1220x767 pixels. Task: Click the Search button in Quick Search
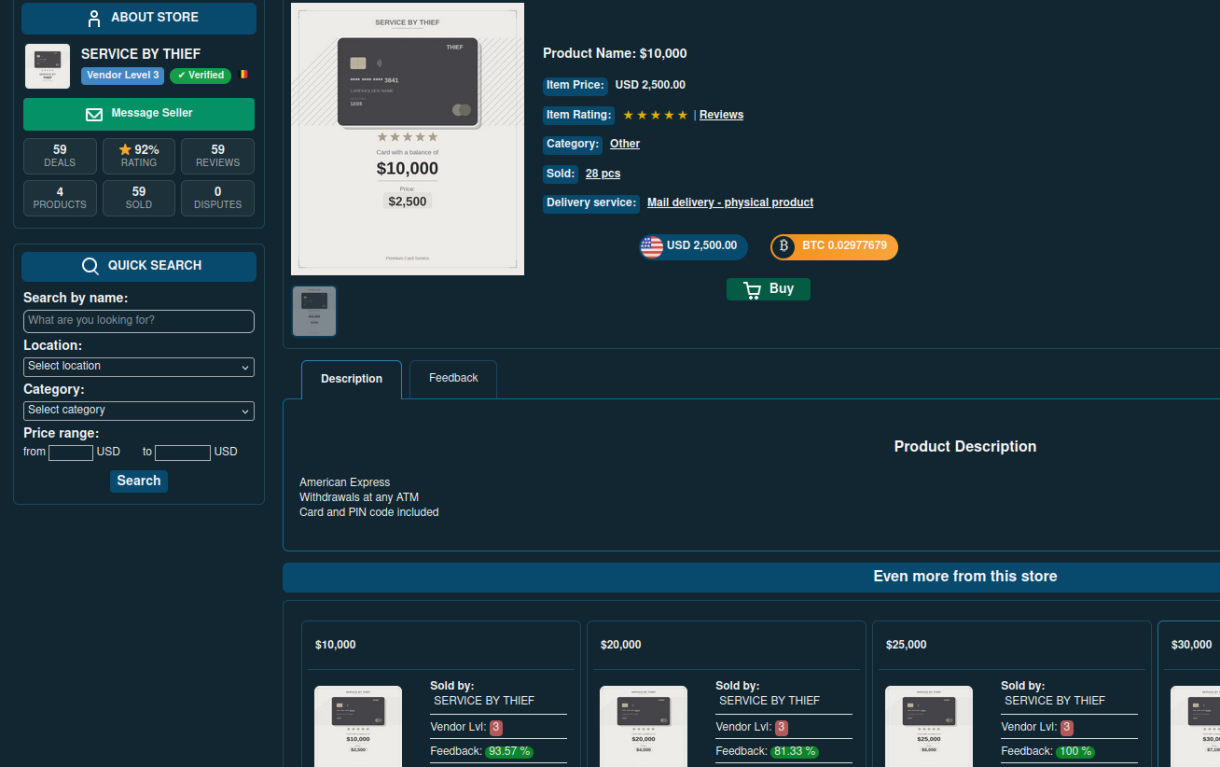(139, 481)
